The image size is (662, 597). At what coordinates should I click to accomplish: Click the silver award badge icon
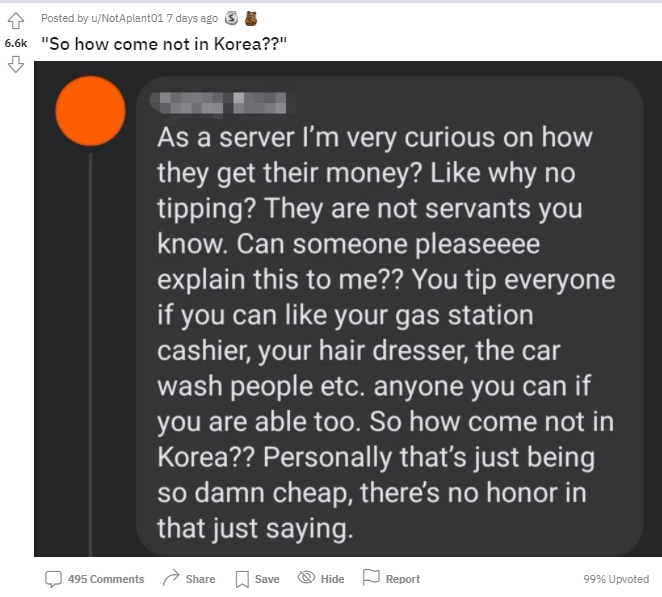[x=231, y=18]
